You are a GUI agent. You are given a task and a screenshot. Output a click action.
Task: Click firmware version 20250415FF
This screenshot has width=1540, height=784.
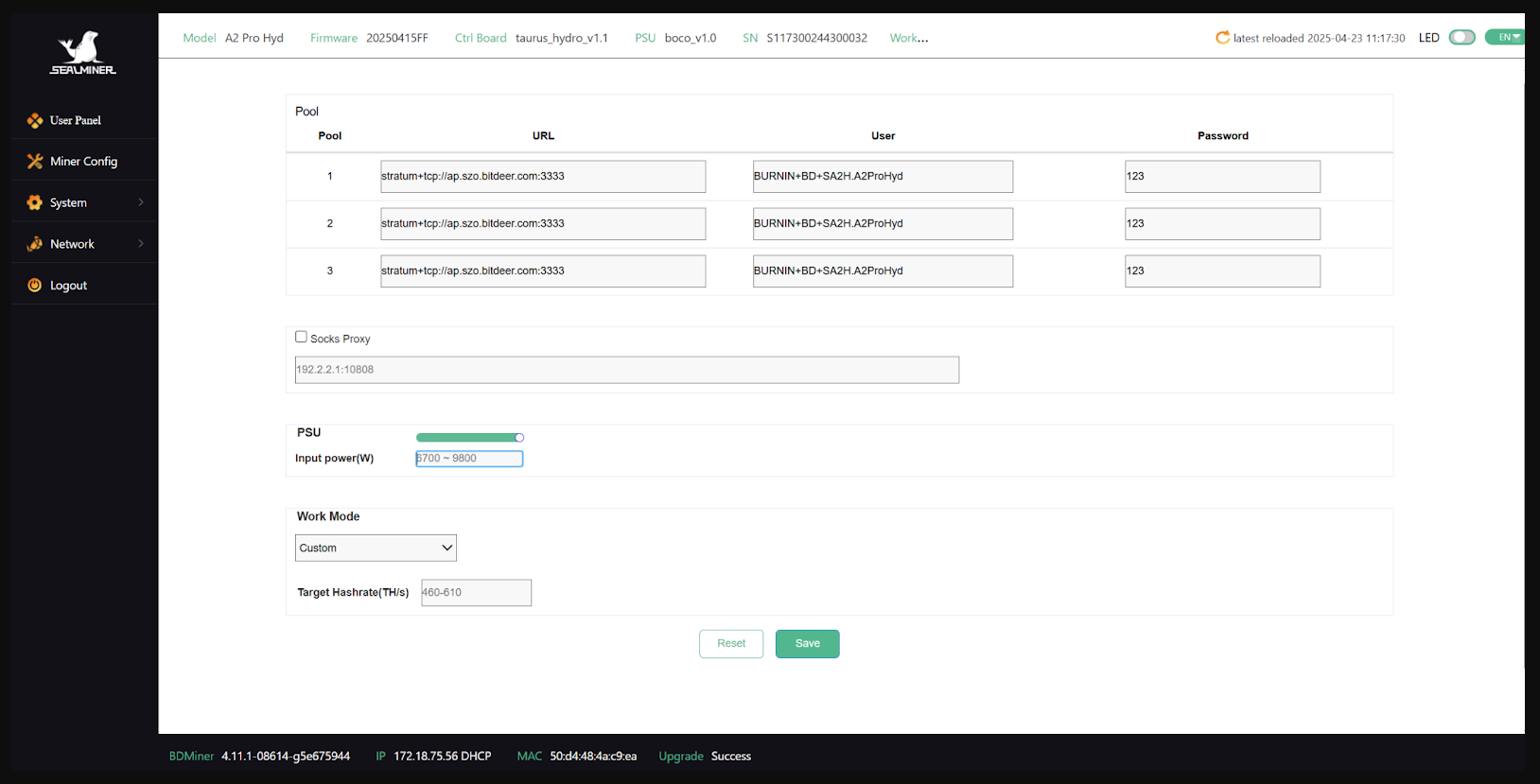397,38
